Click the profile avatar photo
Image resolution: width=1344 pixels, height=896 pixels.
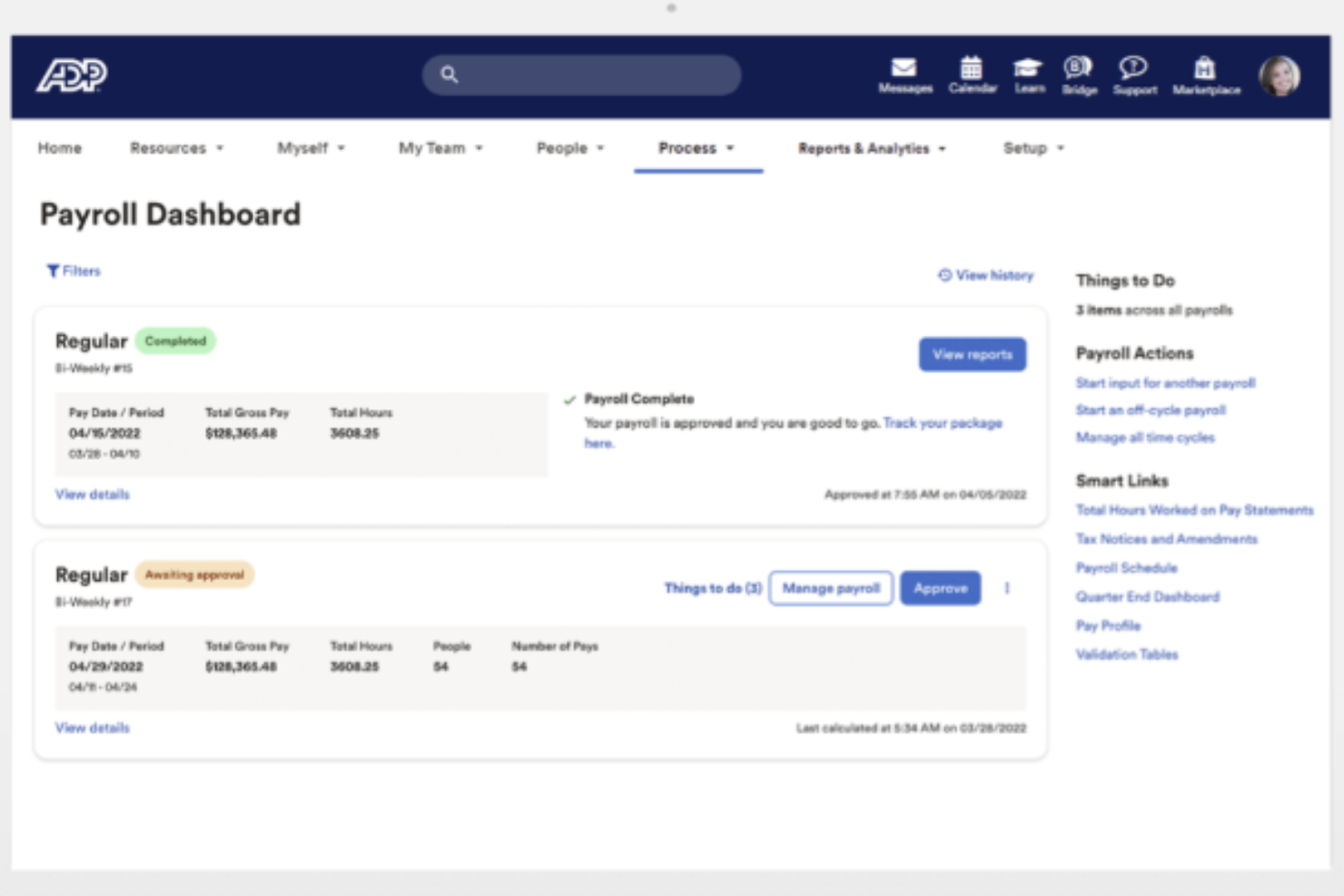point(1279,75)
